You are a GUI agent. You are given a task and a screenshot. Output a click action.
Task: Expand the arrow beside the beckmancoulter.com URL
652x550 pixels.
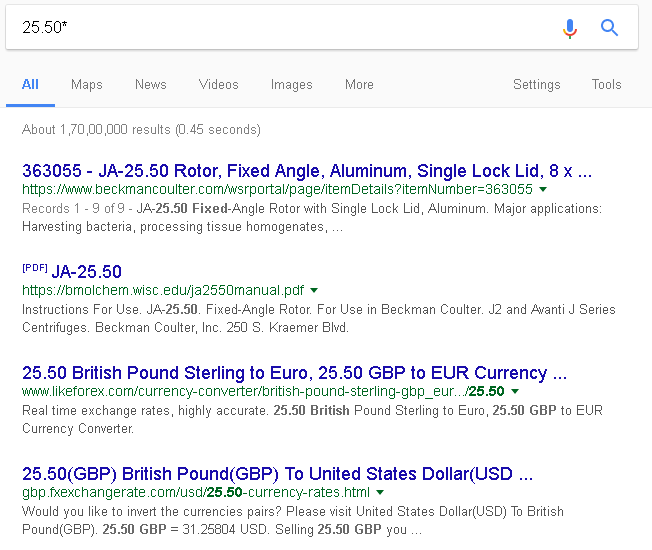(543, 189)
